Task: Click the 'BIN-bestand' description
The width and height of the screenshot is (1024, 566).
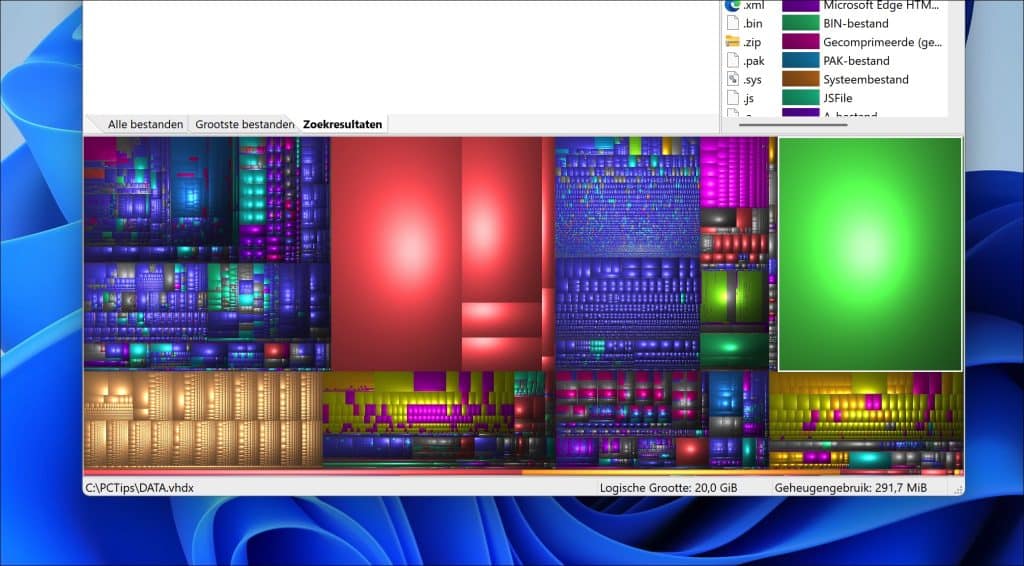Action: pyautogui.click(x=856, y=24)
